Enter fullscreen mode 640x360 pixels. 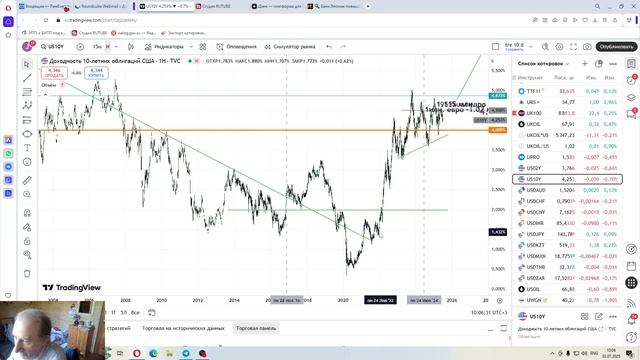[573, 47]
